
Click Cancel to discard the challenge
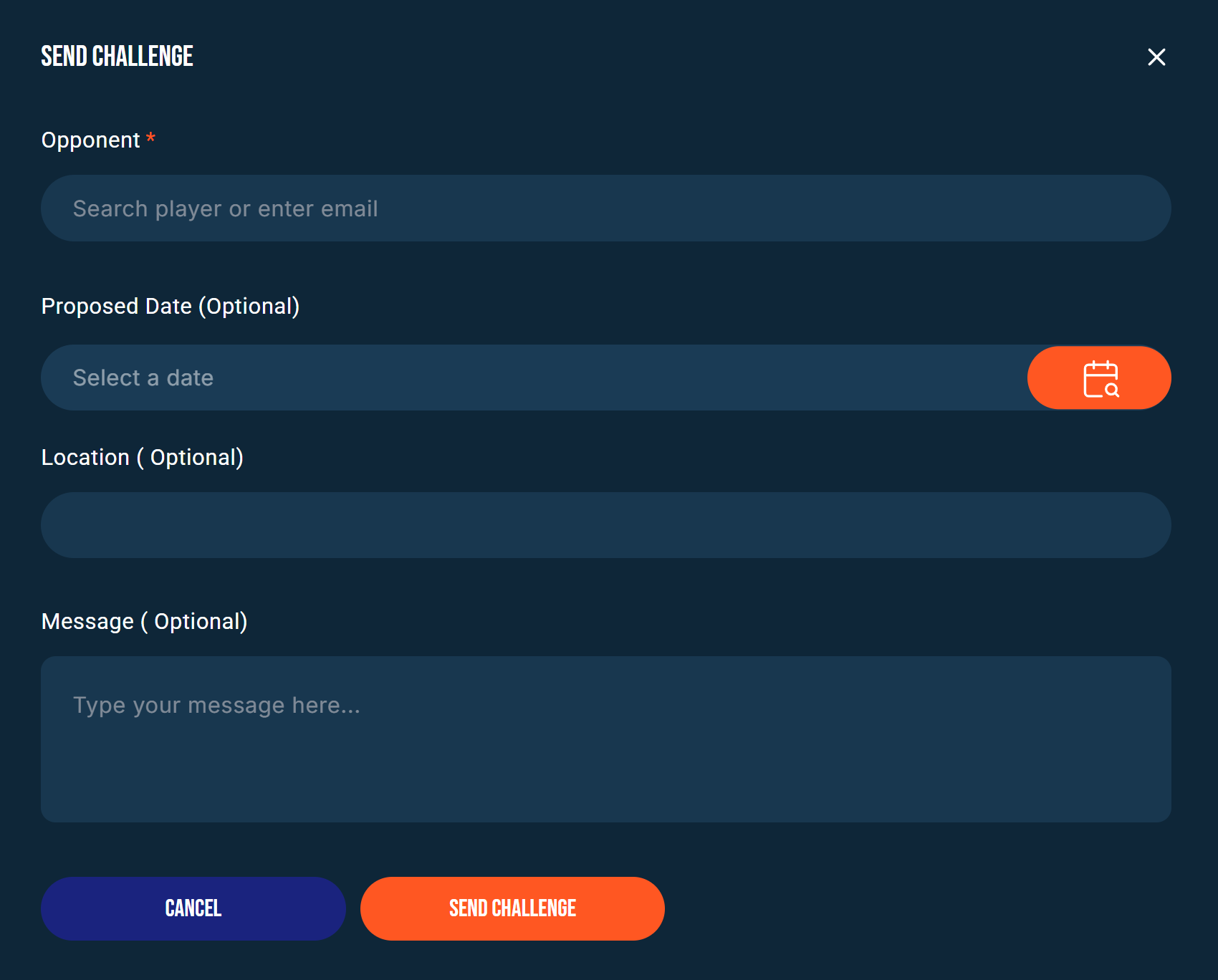193,908
